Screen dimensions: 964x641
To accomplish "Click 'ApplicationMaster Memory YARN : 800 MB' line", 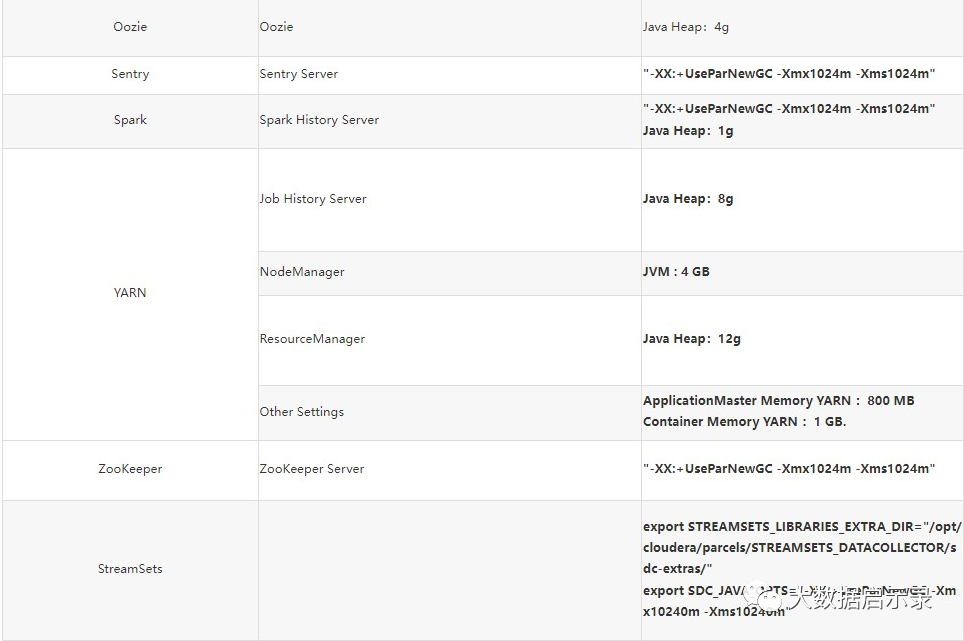I will pyautogui.click(x=778, y=401).
